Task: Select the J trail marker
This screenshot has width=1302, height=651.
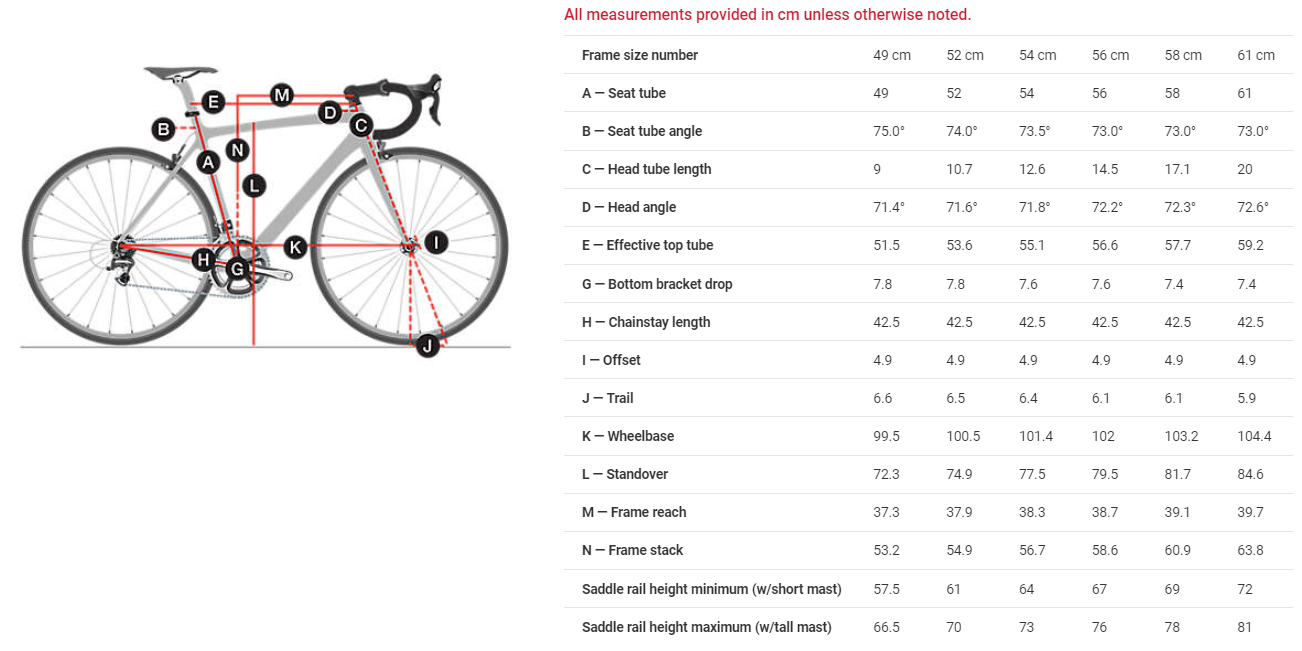Action: pyautogui.click(x=427, y=346)
